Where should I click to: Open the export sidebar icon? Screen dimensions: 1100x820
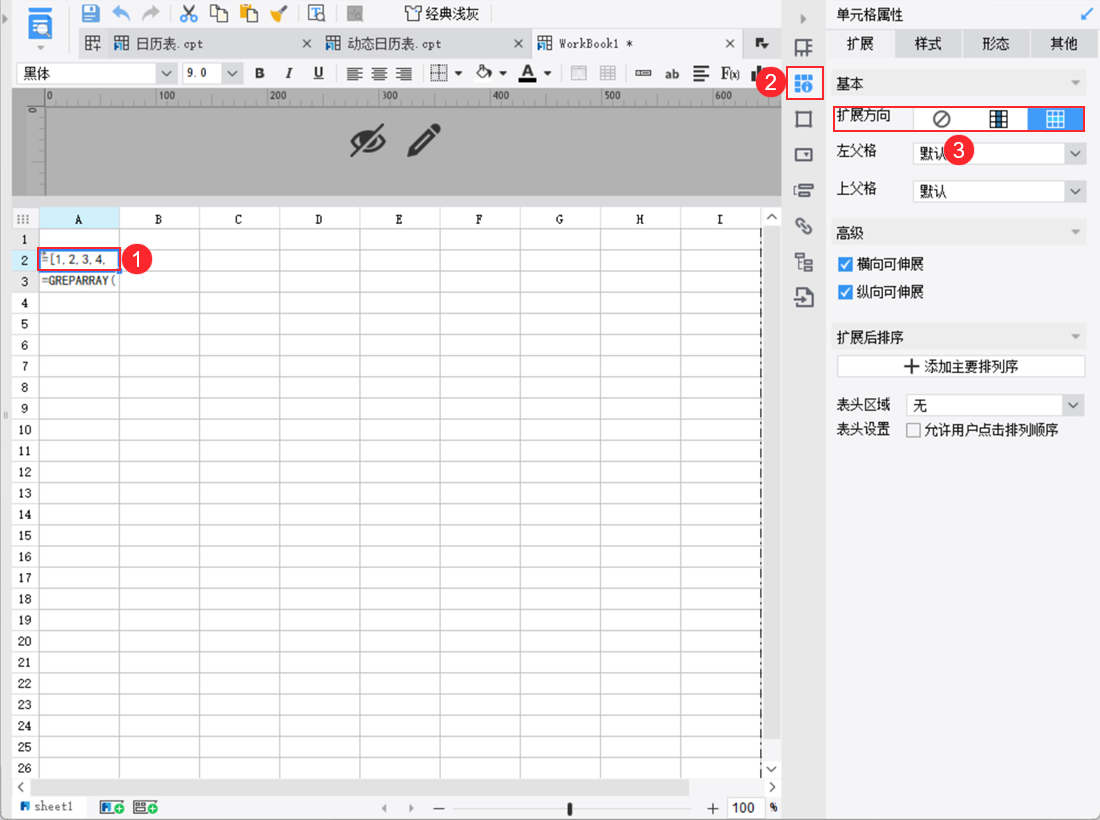point(804,297)
